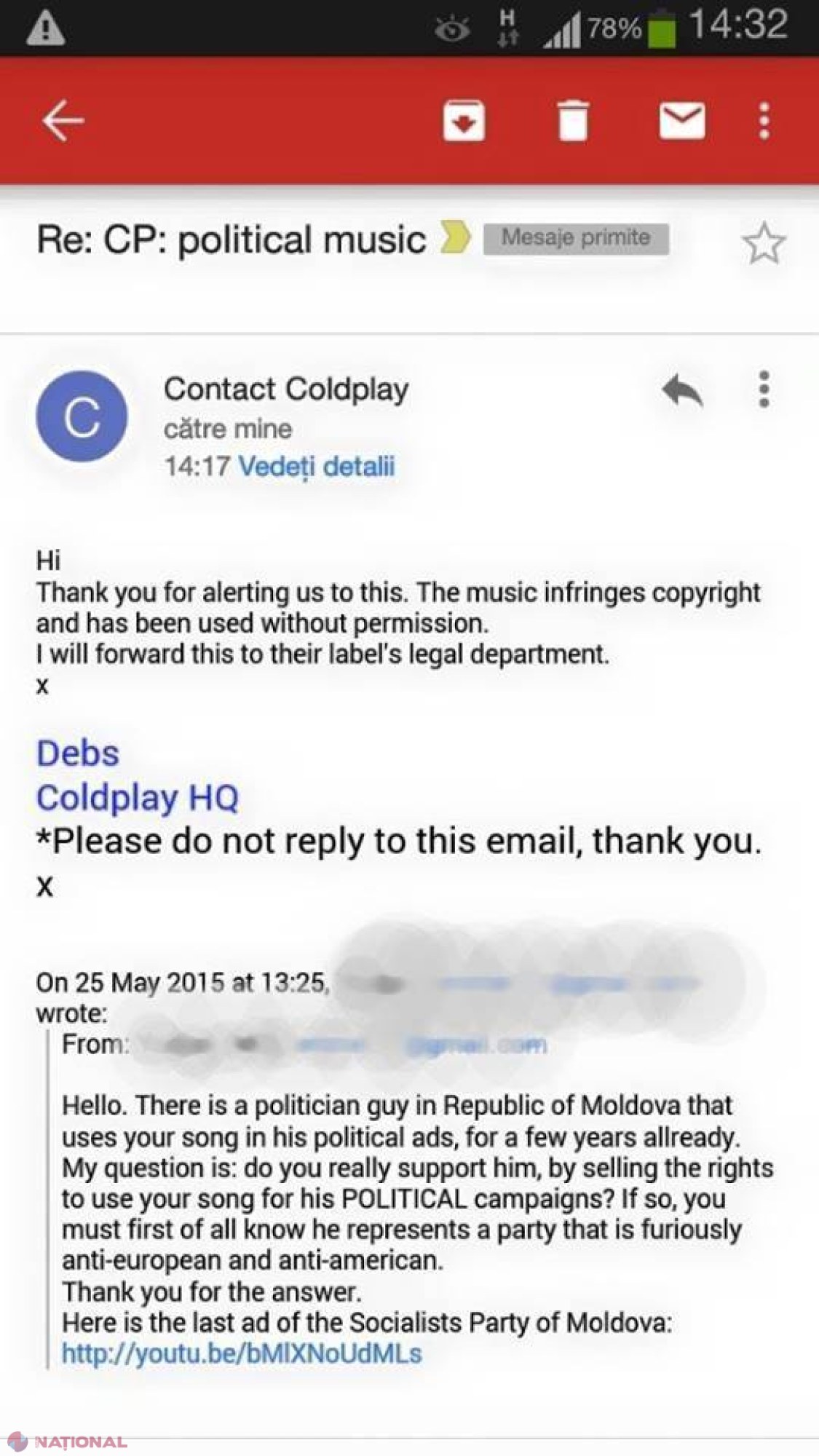This screenshot has height=1456, width=819.
Task: Tap the către mine recipient line
Action: pyautogui.click(x=228, y=429)
